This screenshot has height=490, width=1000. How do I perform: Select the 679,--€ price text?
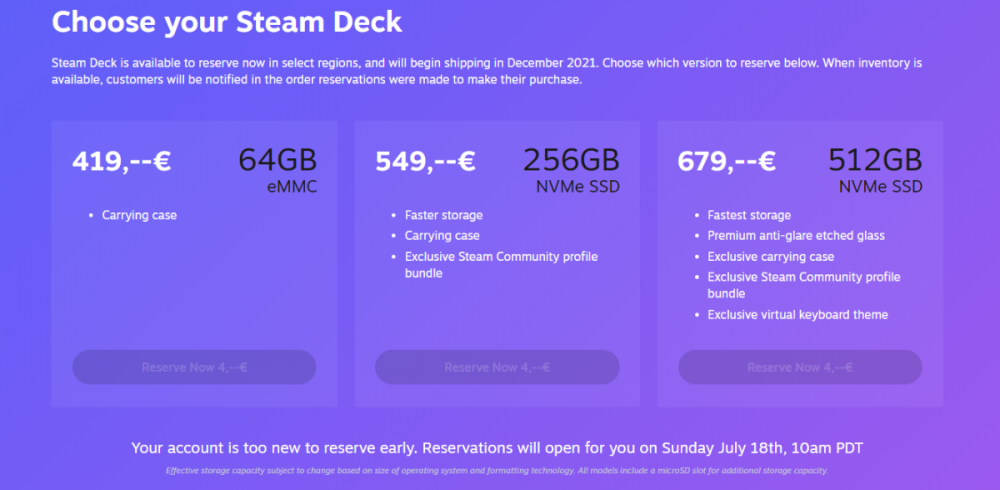pos(726,161)
